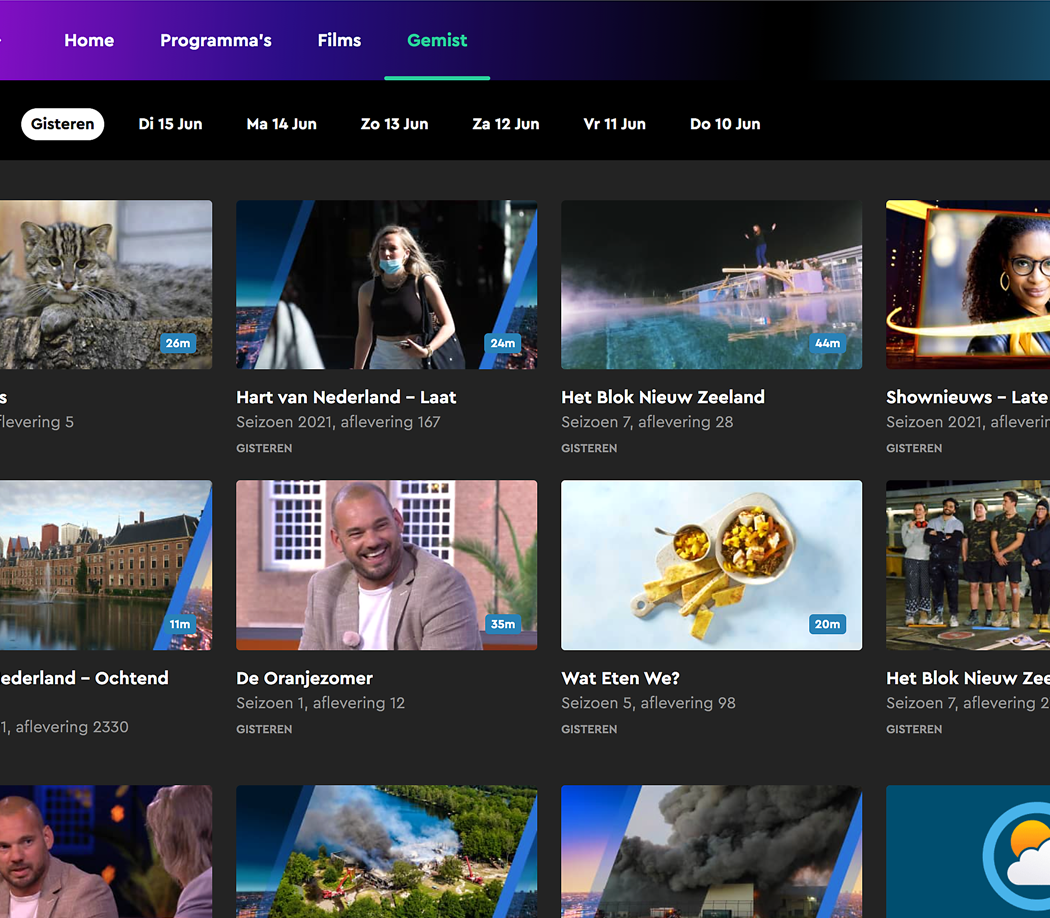Click 'Seizoen 1, aflevering 12' text
Viewport: 1050px width, 918px height.
[321, 703]
